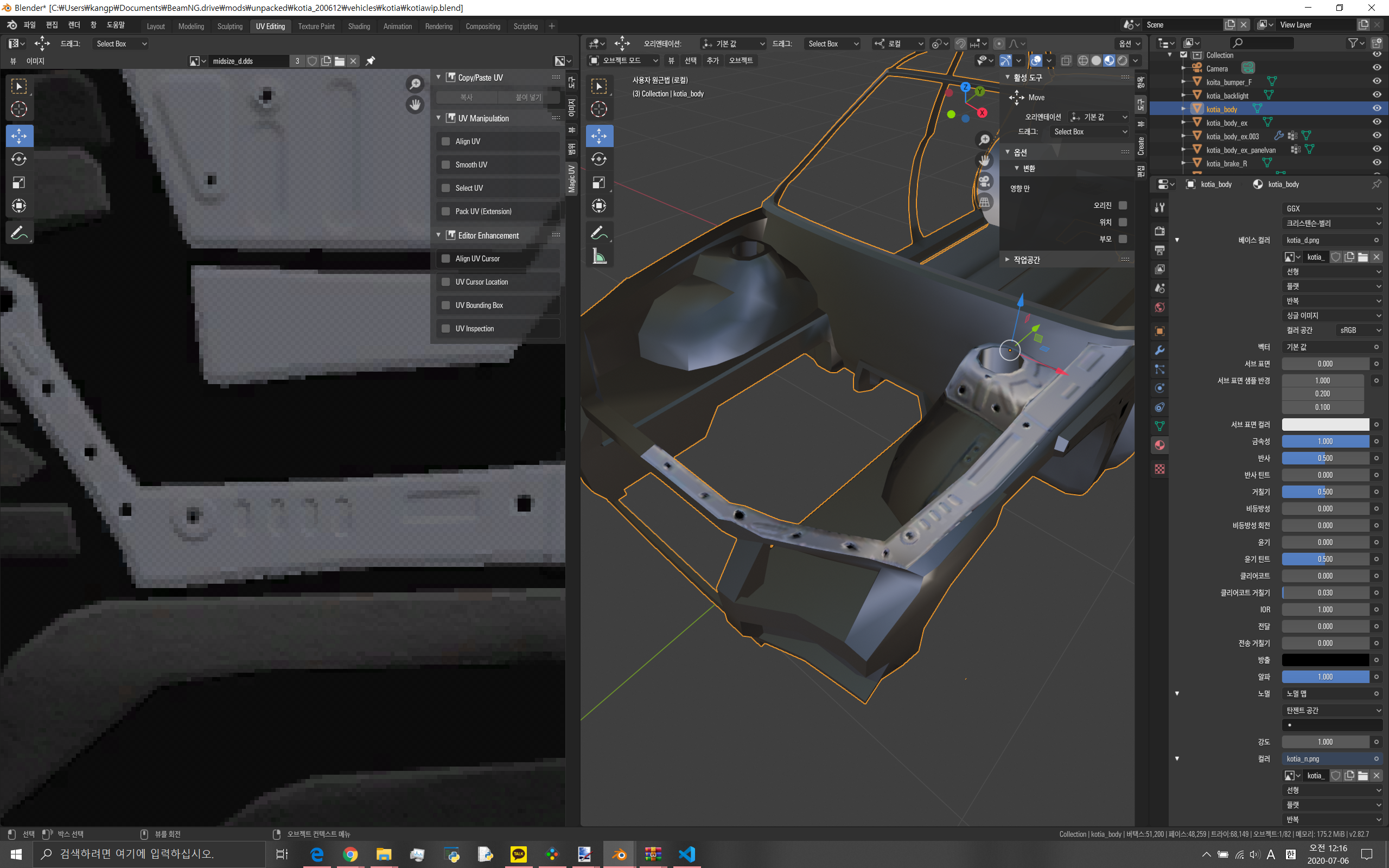The height and width of the screenshot is (868, 1389).
Task: Open the Render properties tab
Action: (x=1159, y=231)
